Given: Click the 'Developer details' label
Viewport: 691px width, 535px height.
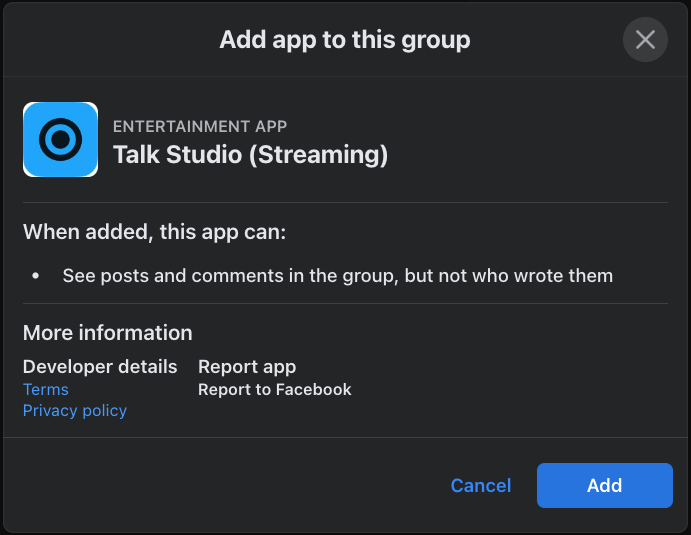Looking at the screenshot, I should (x=100, y=367).
